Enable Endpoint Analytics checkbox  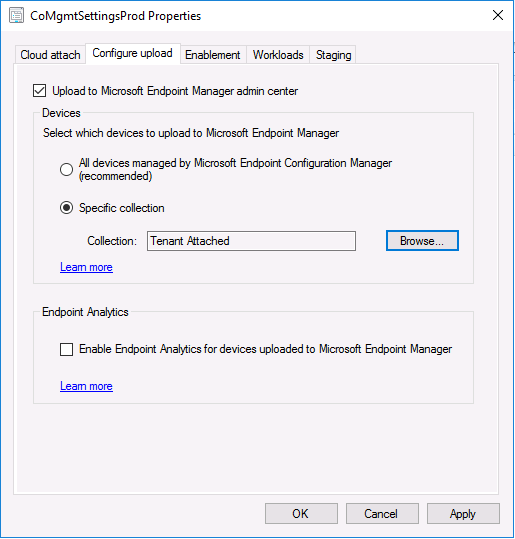[66, 349]
